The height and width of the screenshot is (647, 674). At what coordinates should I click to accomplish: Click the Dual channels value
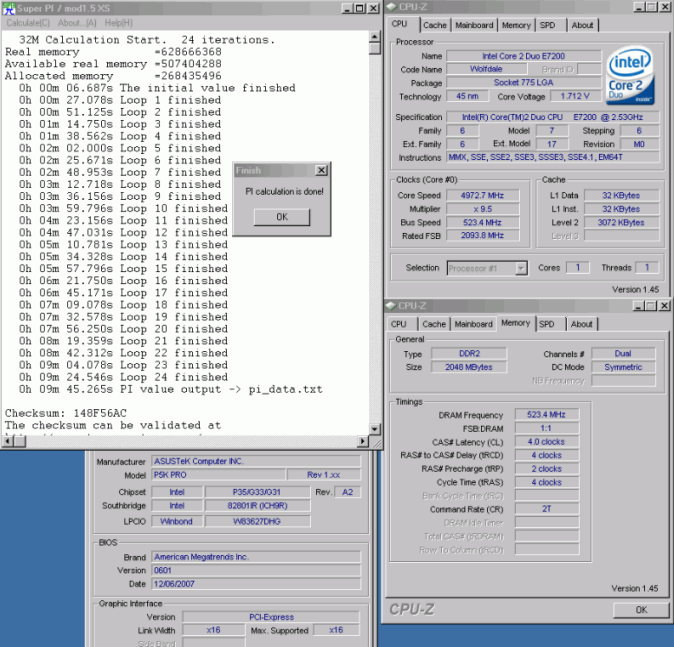point(623,354)
